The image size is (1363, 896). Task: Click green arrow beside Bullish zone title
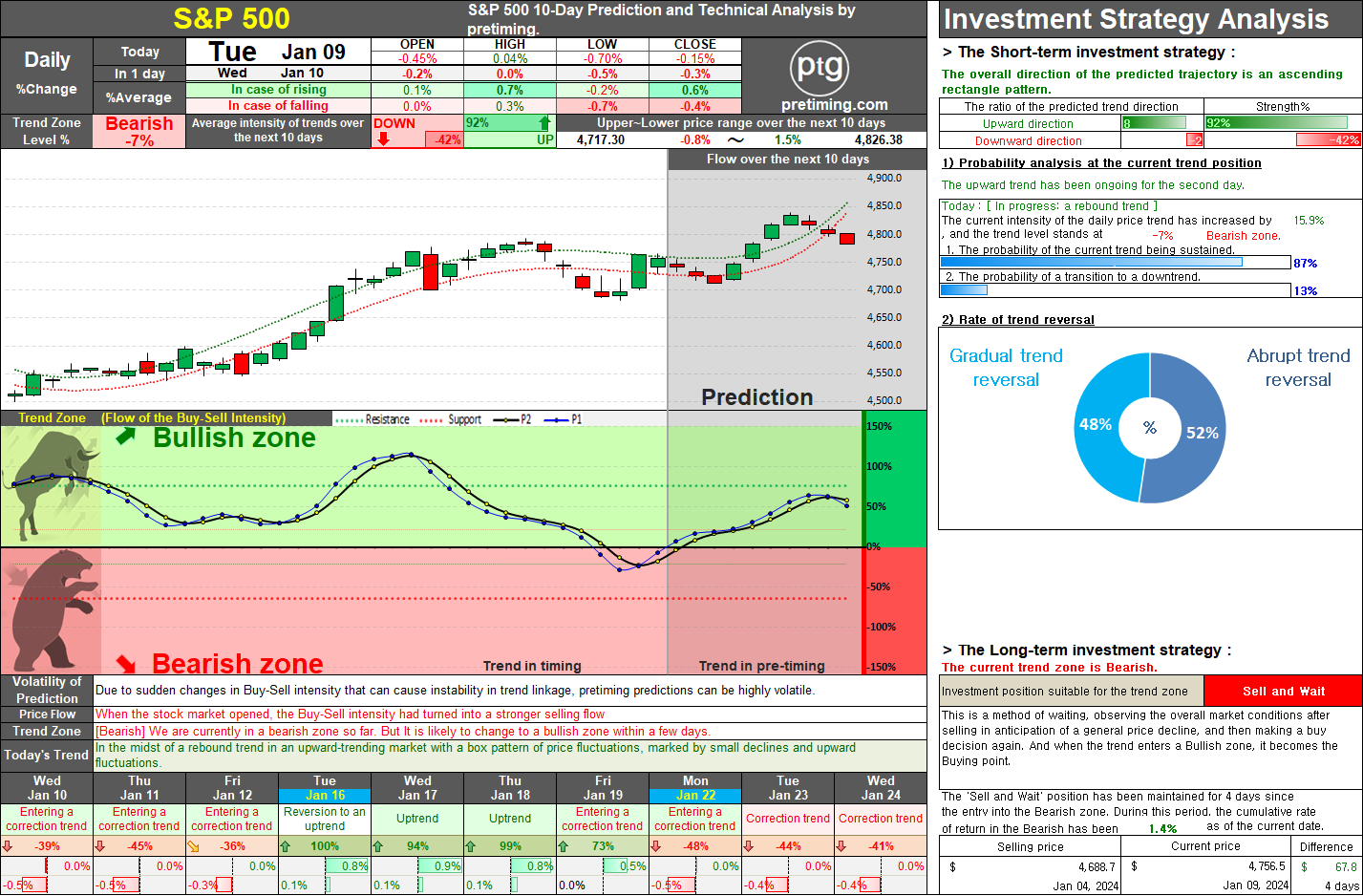click(125, 437)
